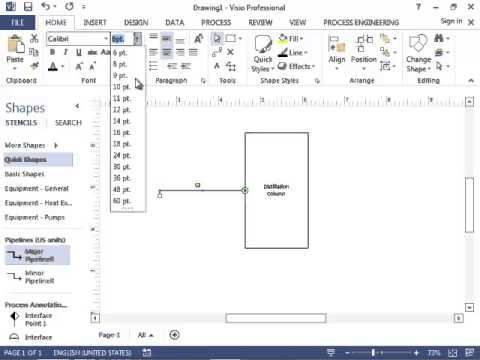Copy selection using copy icon
The height and width of the screenshot is (360, 480).
[34, 52]
